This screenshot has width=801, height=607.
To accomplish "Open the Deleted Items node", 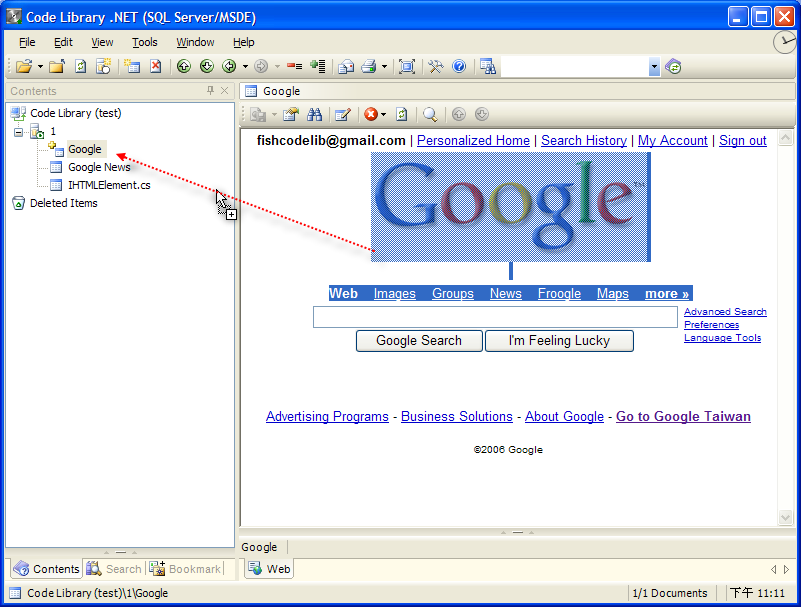I will tap(63, 203).
